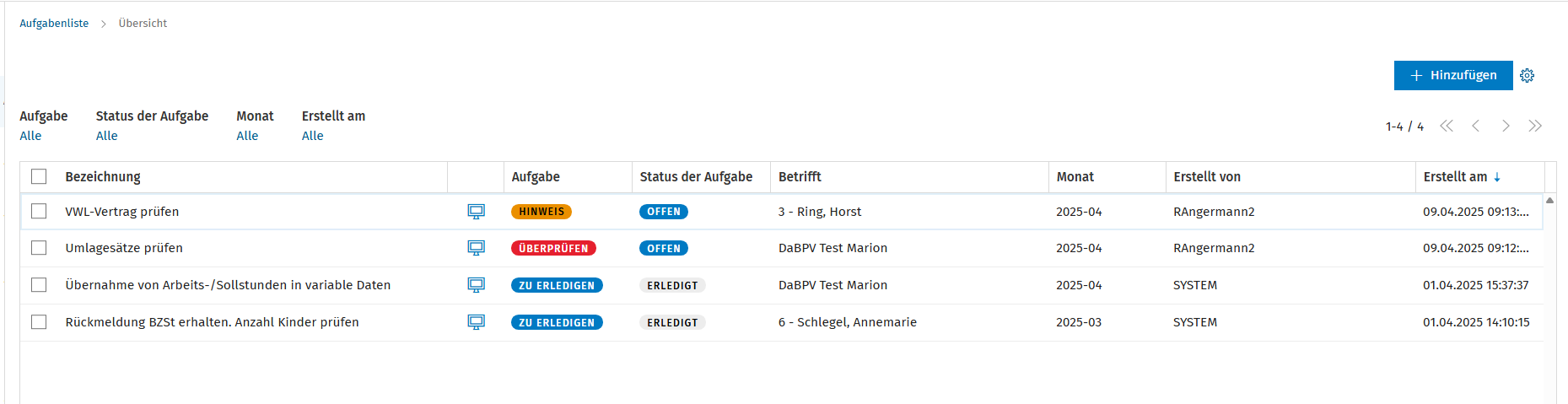Go to last page with double-right arrow

(x=1535, y=126)
